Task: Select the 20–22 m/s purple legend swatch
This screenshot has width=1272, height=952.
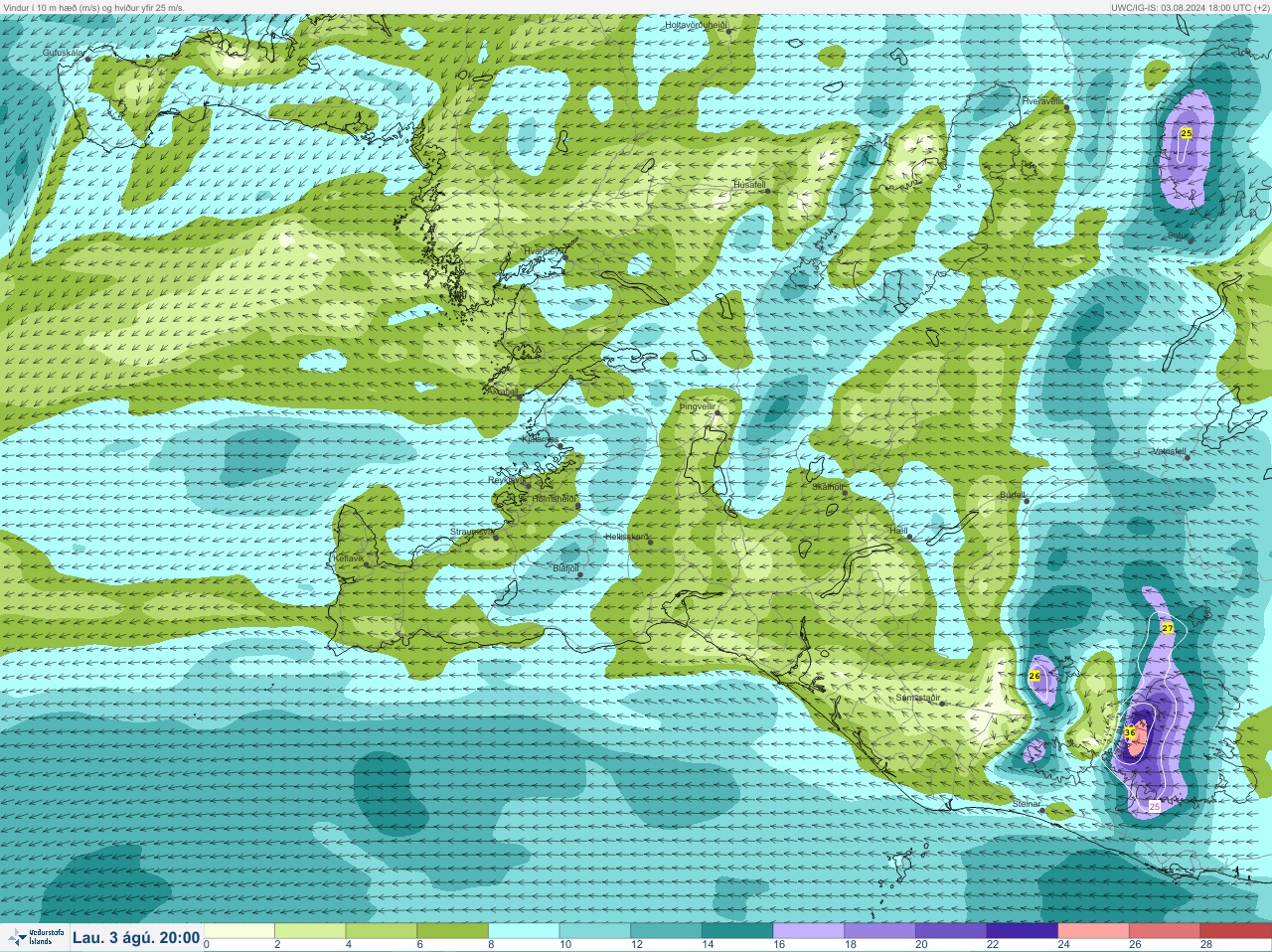Action: [951, 931]
